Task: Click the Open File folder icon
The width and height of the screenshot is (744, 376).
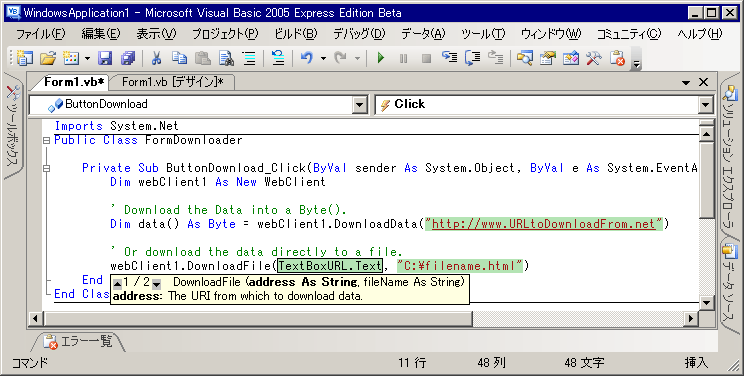Action: 48,58
